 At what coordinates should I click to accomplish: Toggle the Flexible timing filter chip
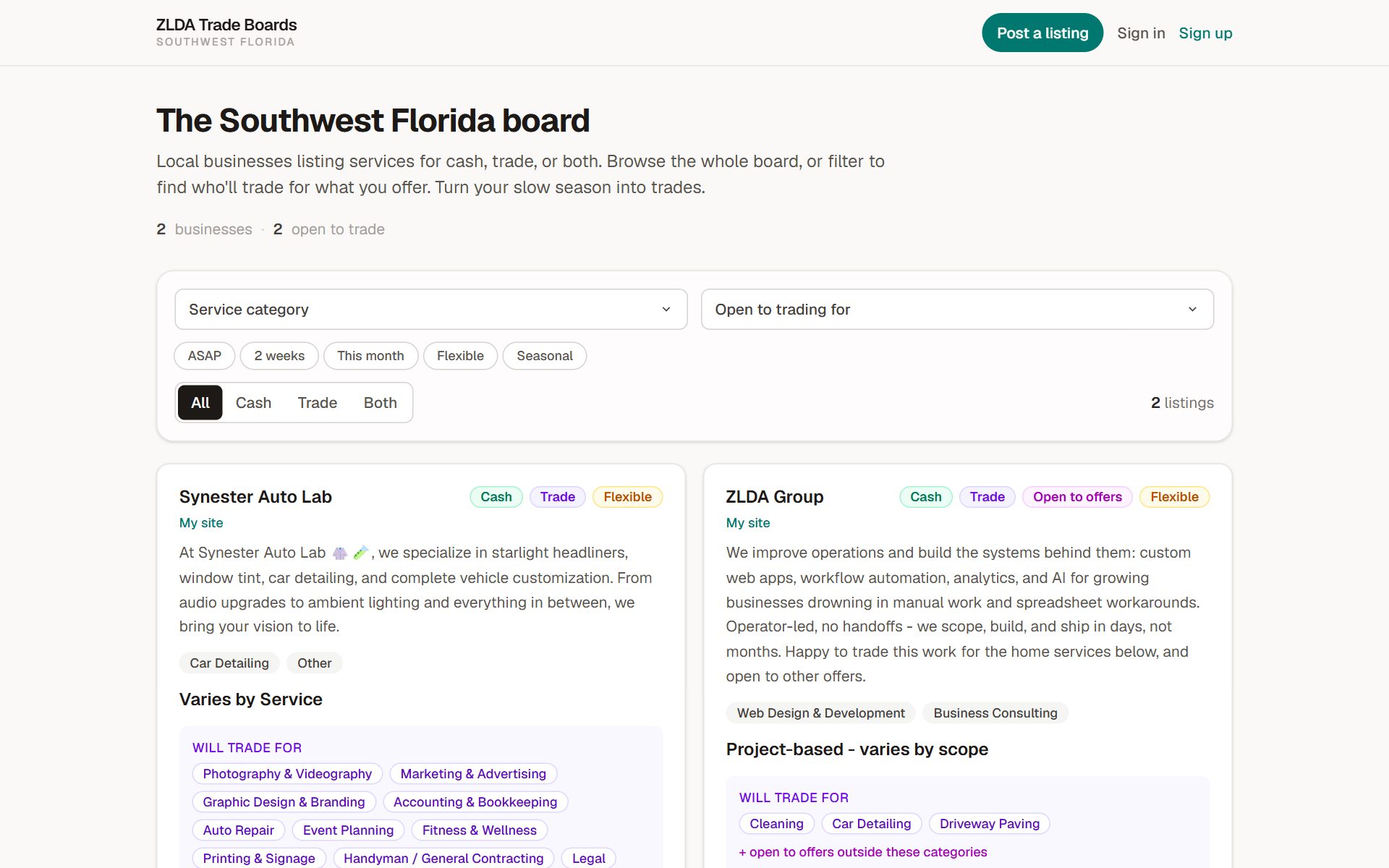460,356
